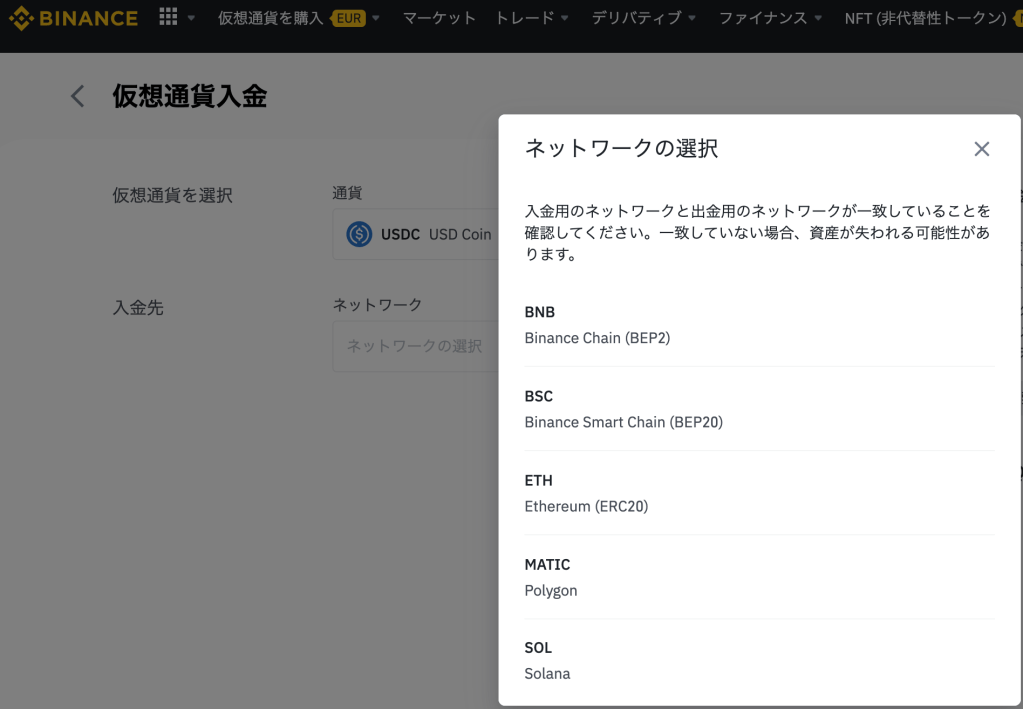Click the USDC coin icon

pyautogui.click(x=359, y=234)
